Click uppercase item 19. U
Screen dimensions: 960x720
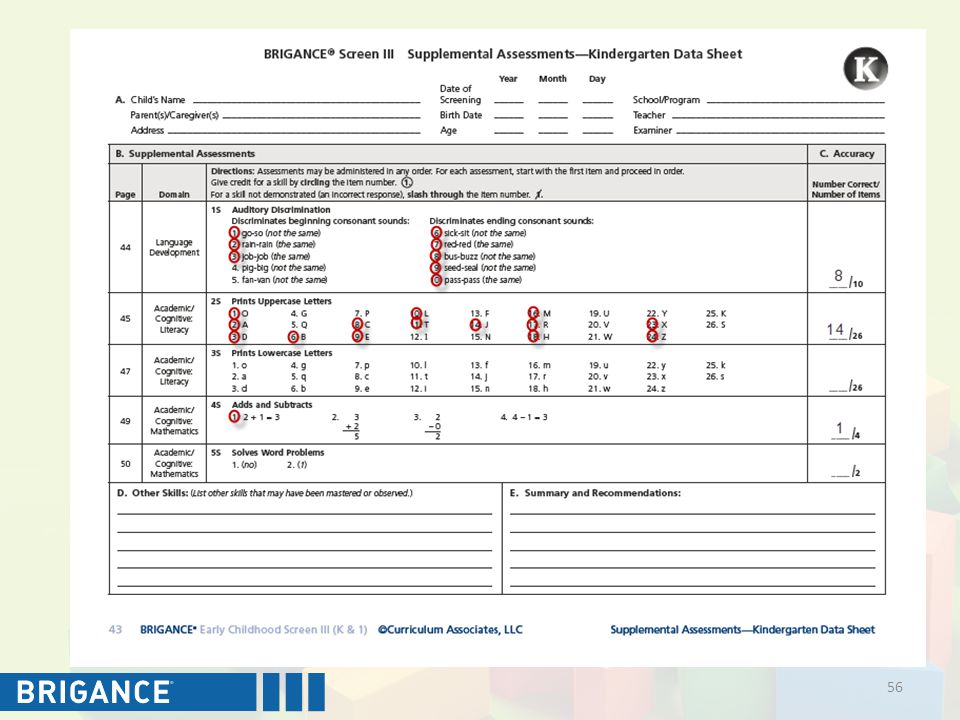pyautogui.click(x=599, y=313)
